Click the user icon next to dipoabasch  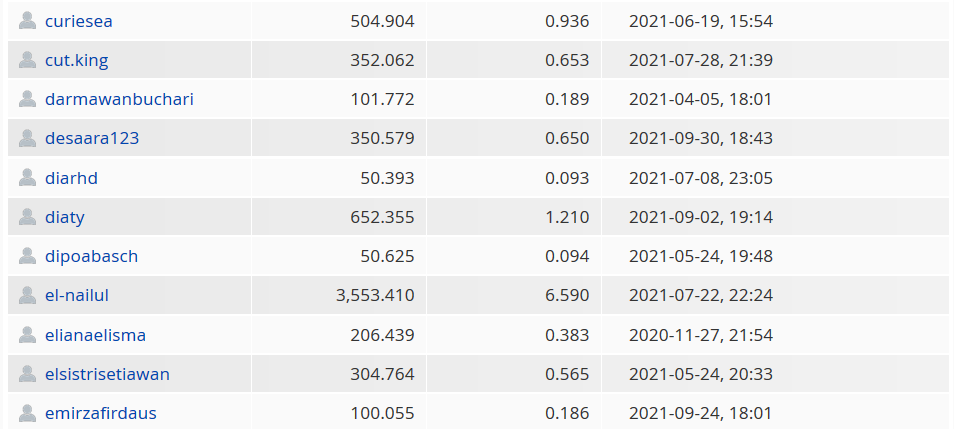(x=27, y=256)
